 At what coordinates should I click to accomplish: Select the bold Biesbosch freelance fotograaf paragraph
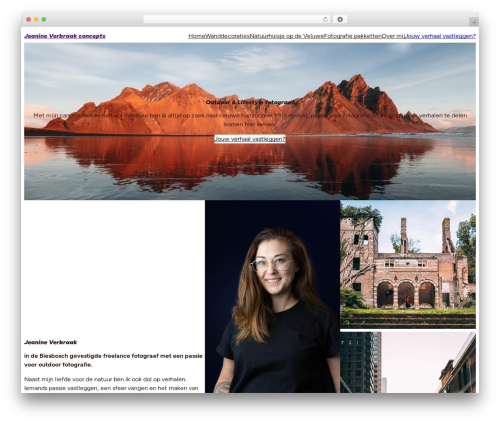113,360
